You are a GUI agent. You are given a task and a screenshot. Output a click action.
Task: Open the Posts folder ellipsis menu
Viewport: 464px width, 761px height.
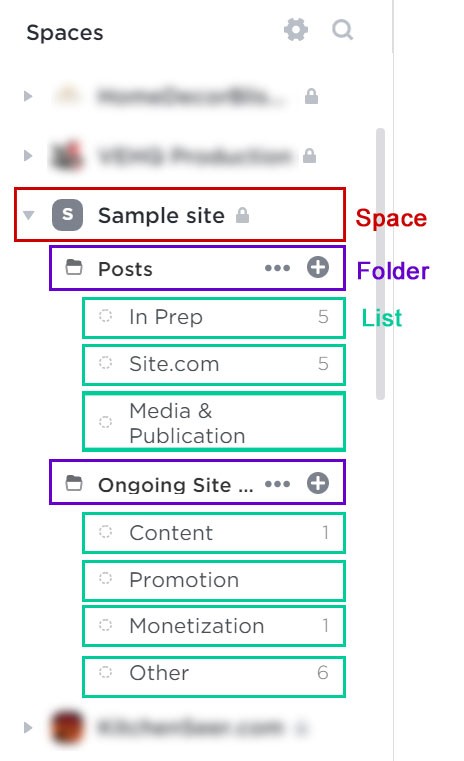(277, 268)
